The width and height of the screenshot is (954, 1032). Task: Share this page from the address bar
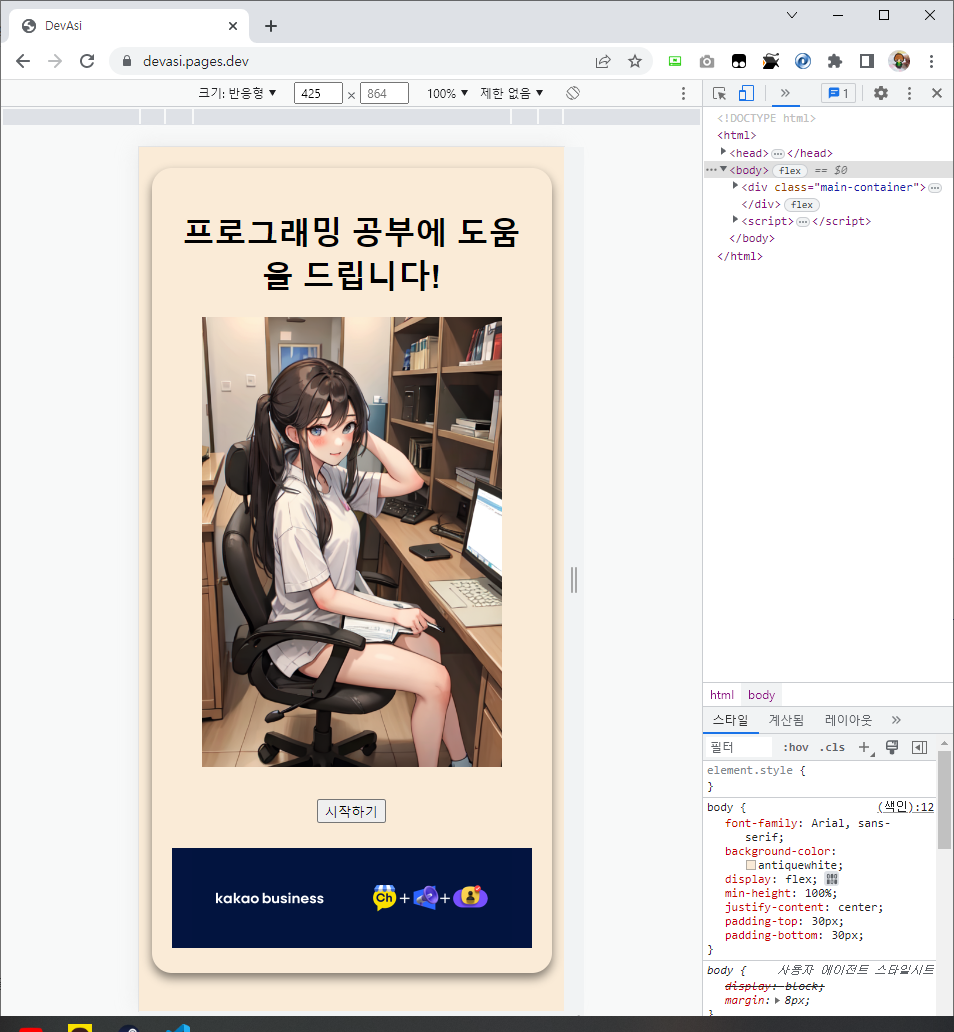(603, 61)
